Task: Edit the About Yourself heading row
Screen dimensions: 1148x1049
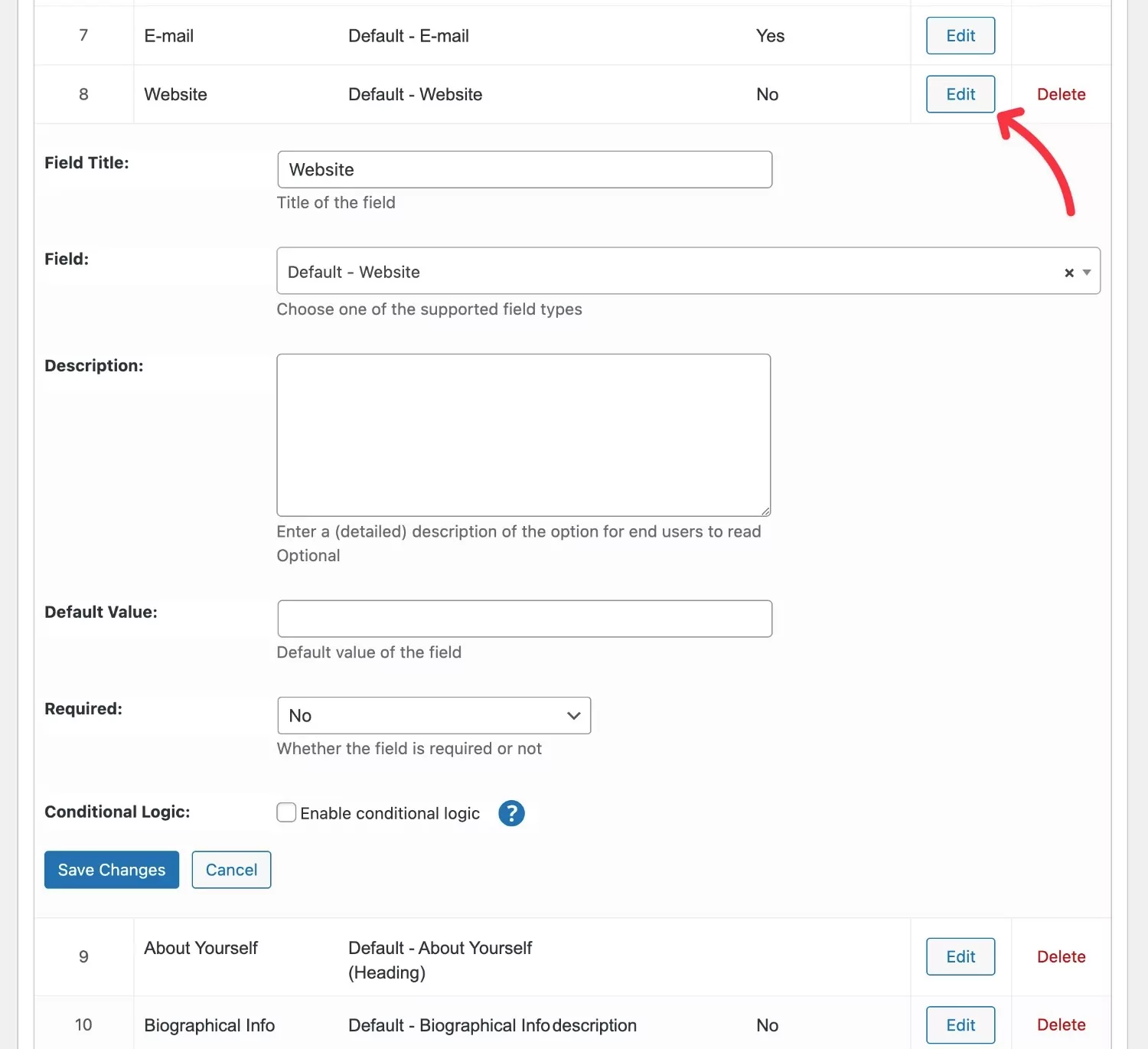Action: pos(960,956)
